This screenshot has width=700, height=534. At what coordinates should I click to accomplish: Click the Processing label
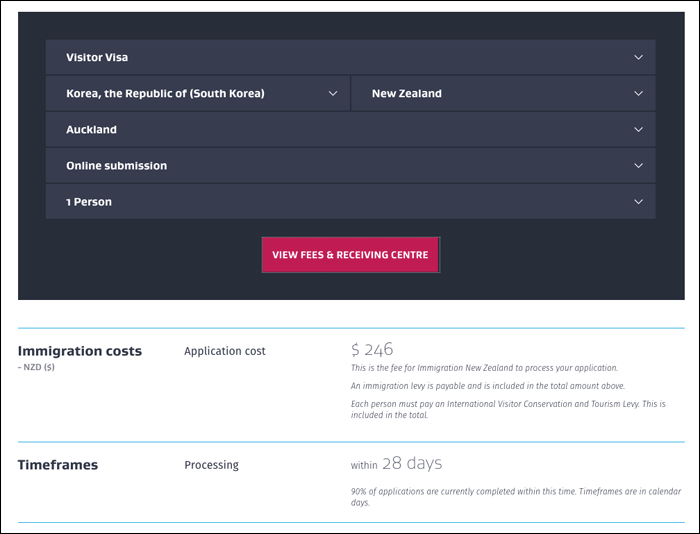click(211, 465)
